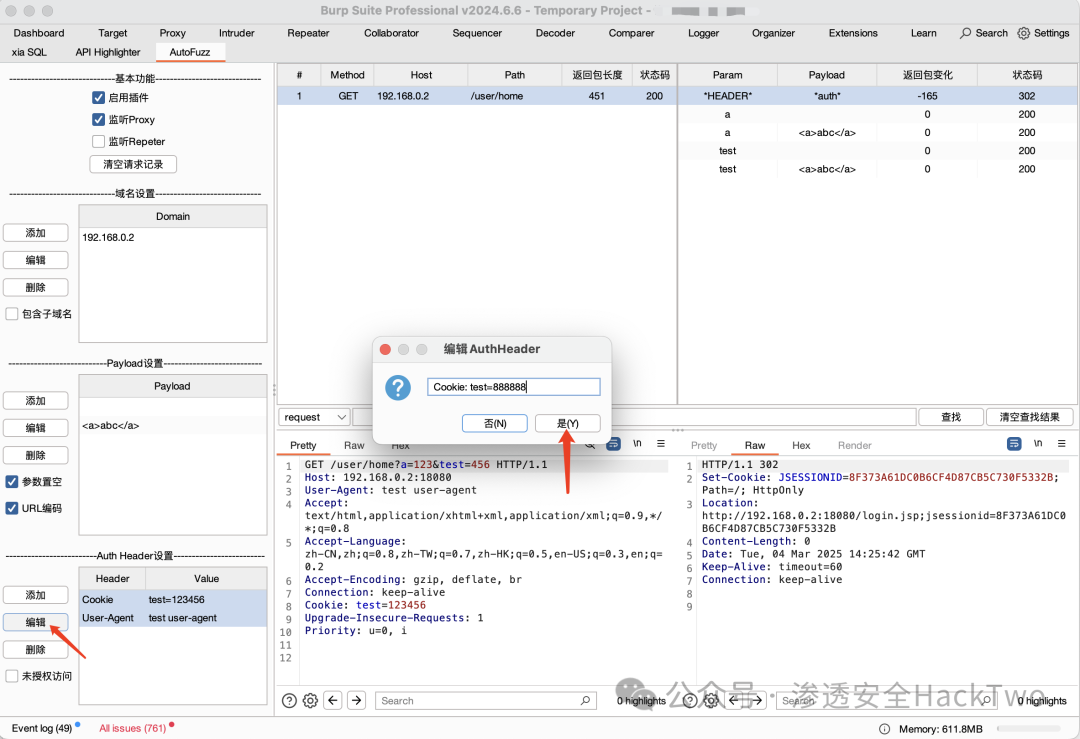Select *HEADER* *auth* result row
1080x739 pixels.
pos(878,96)
